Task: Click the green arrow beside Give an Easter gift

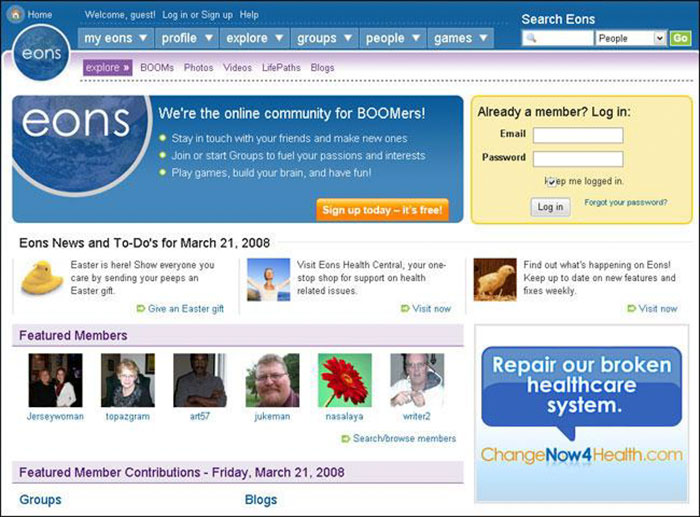Action: pyautogui.click(x=141, y=309)
